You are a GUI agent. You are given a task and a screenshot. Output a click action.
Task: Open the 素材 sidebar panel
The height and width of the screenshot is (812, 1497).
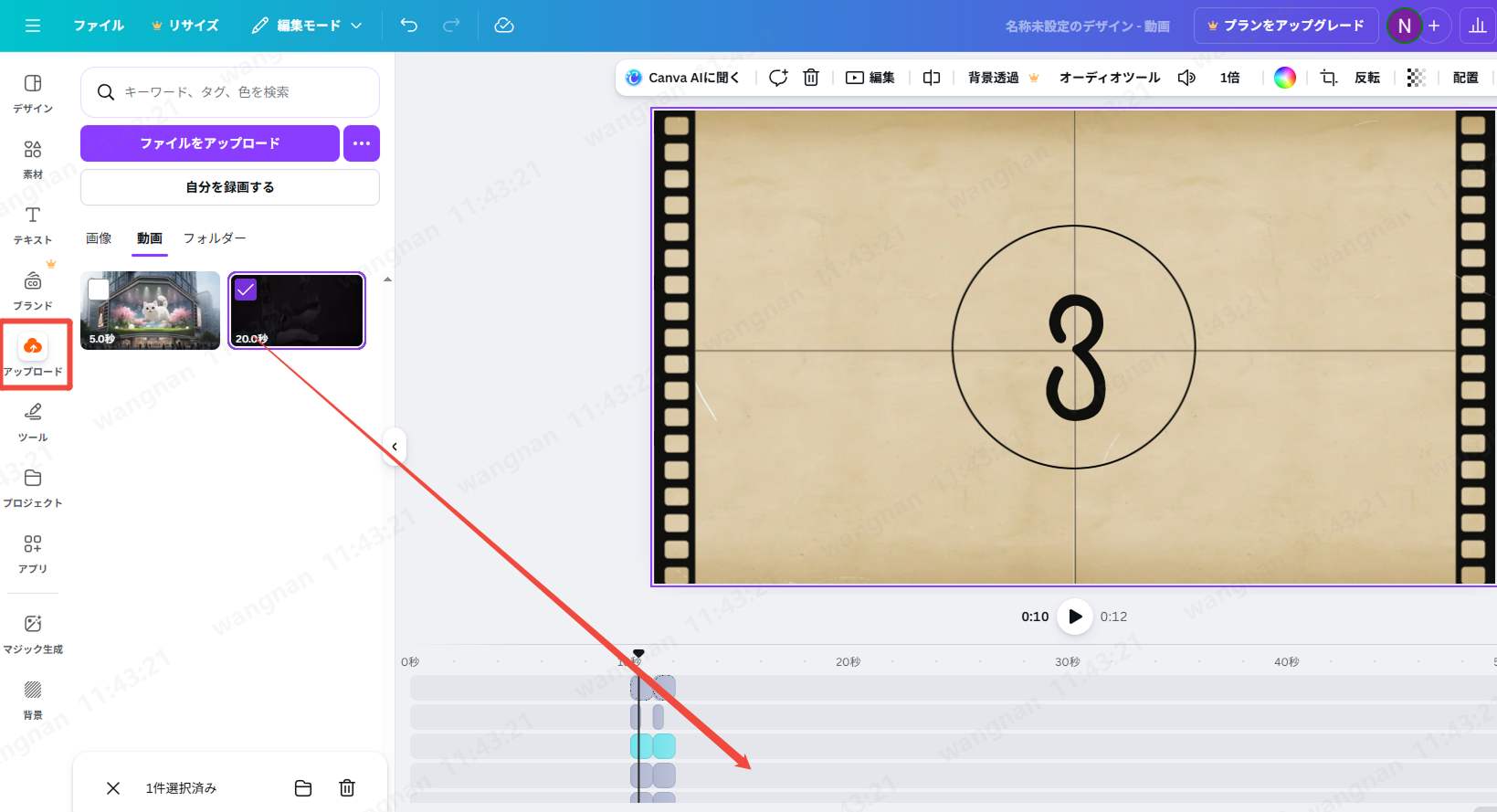coord(33,159)
